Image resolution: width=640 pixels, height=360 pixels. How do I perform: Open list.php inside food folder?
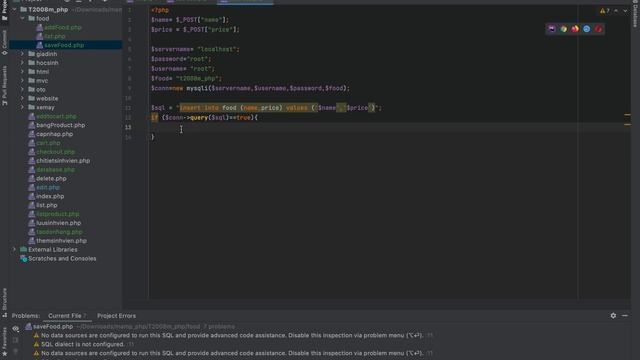coord(55,36)
